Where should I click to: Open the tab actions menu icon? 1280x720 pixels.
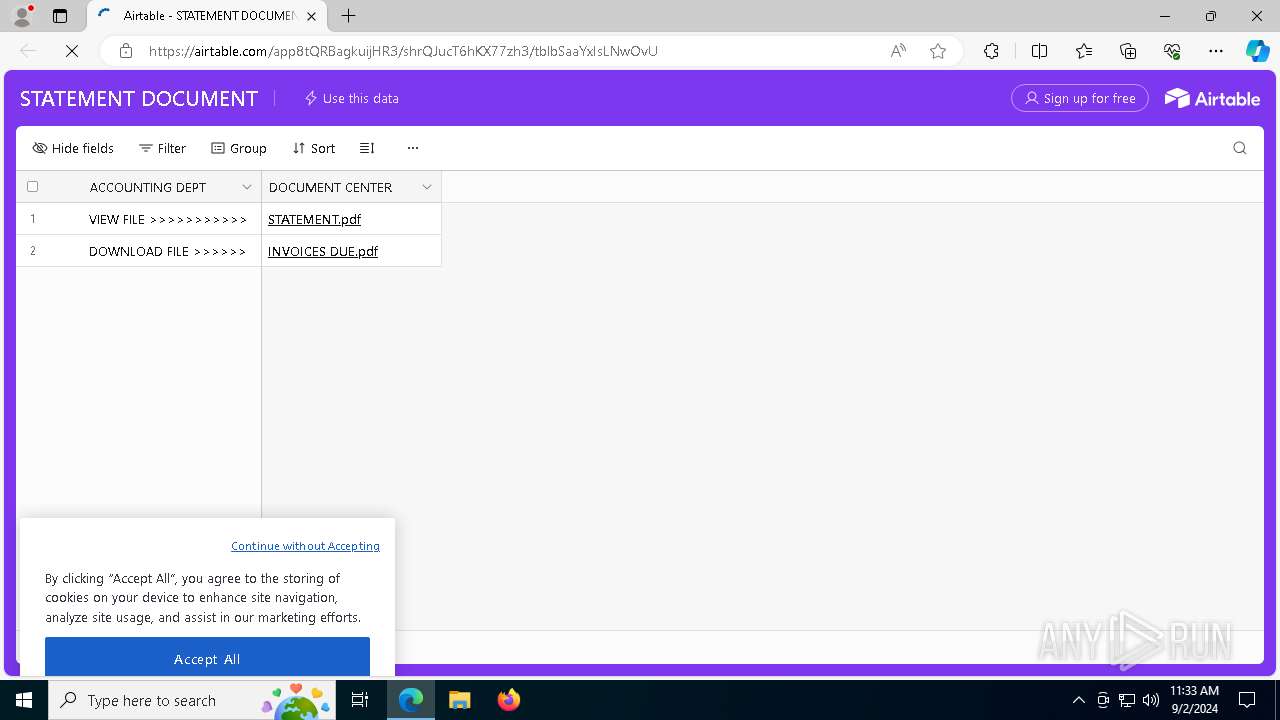point(60,16)
